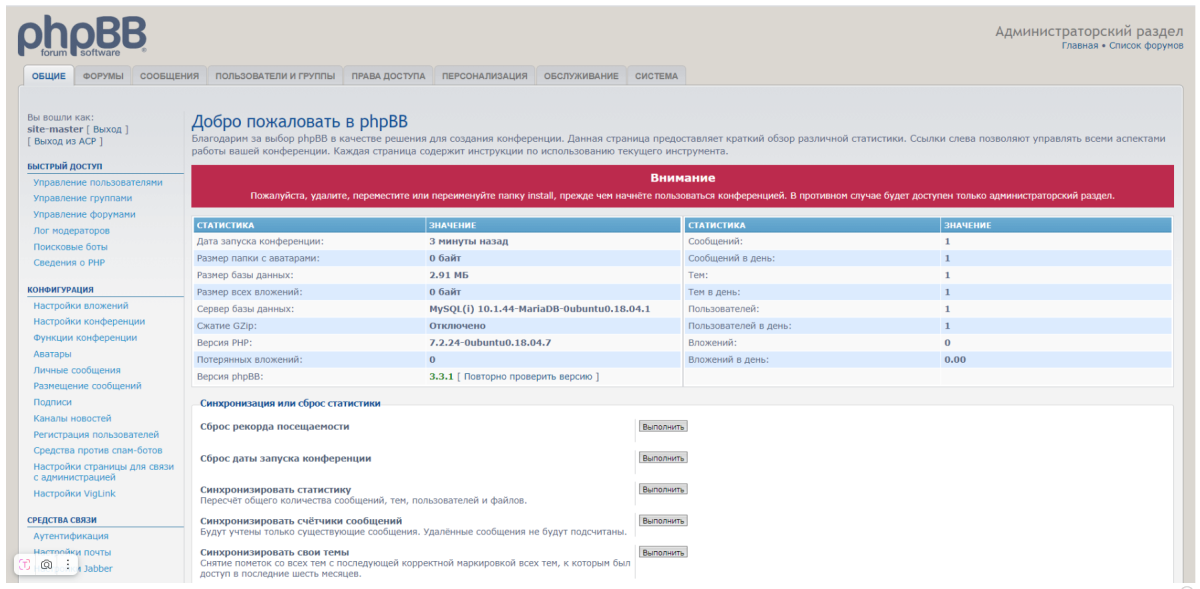Open the three-dot more options menu
Screen dimensions: 1200x589
click(x=68, y=565)
